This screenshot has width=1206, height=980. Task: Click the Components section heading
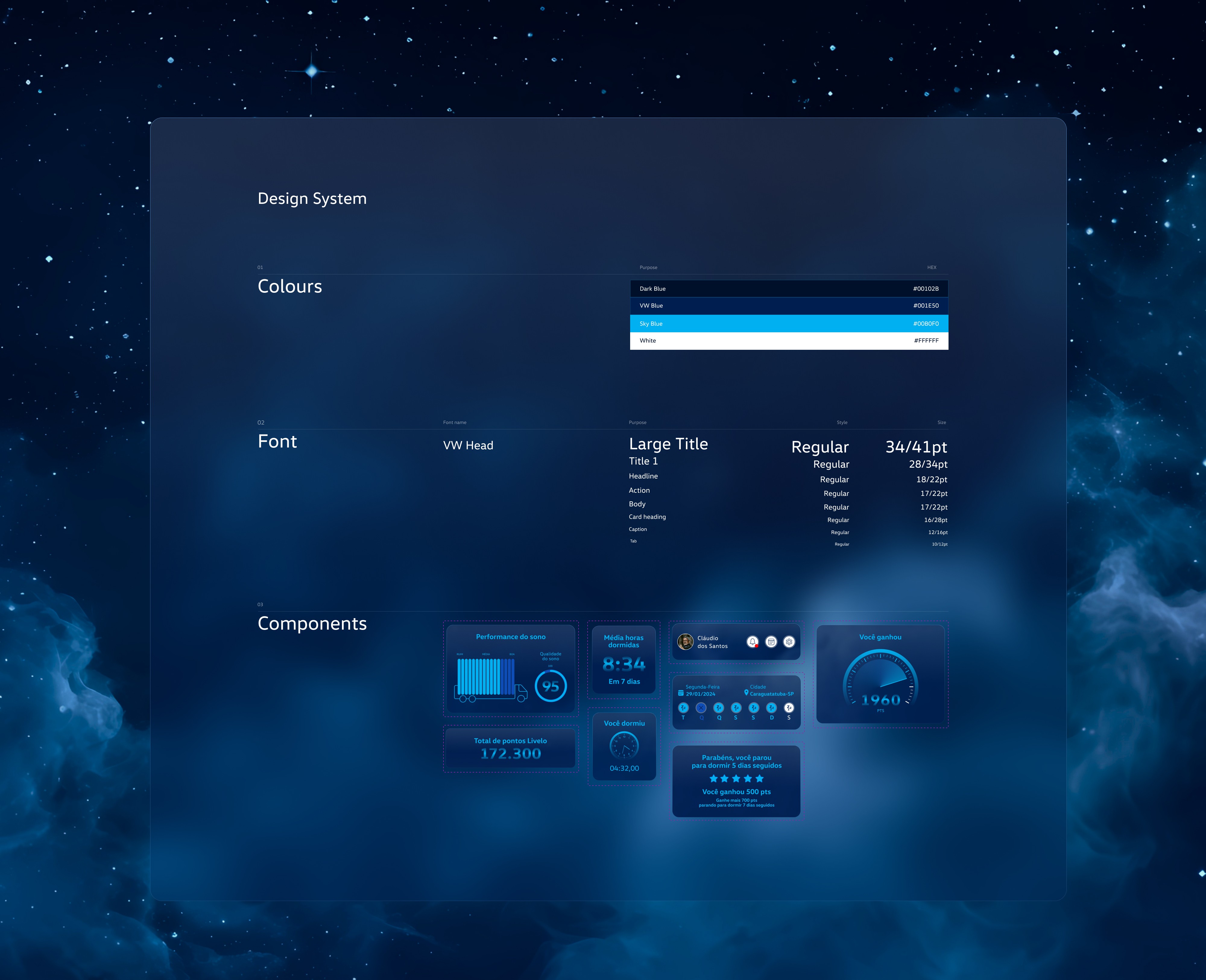point(312,623)
